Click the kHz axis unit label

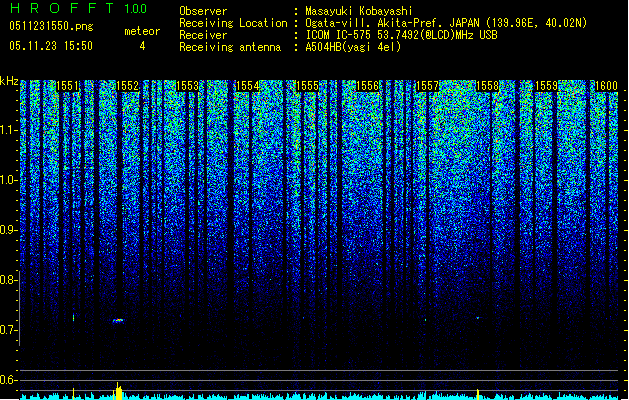[9, 81]
